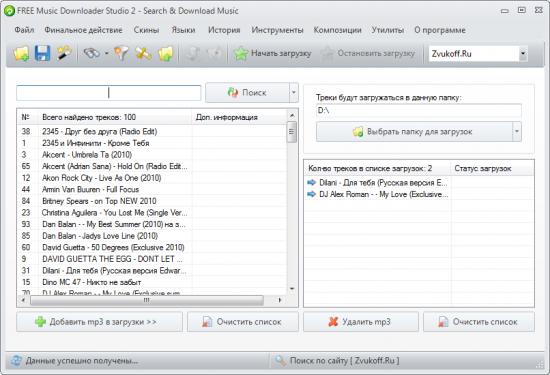550x375 pixels.
Task: Click the open folder toolbar icon
Action: [21, 54]
